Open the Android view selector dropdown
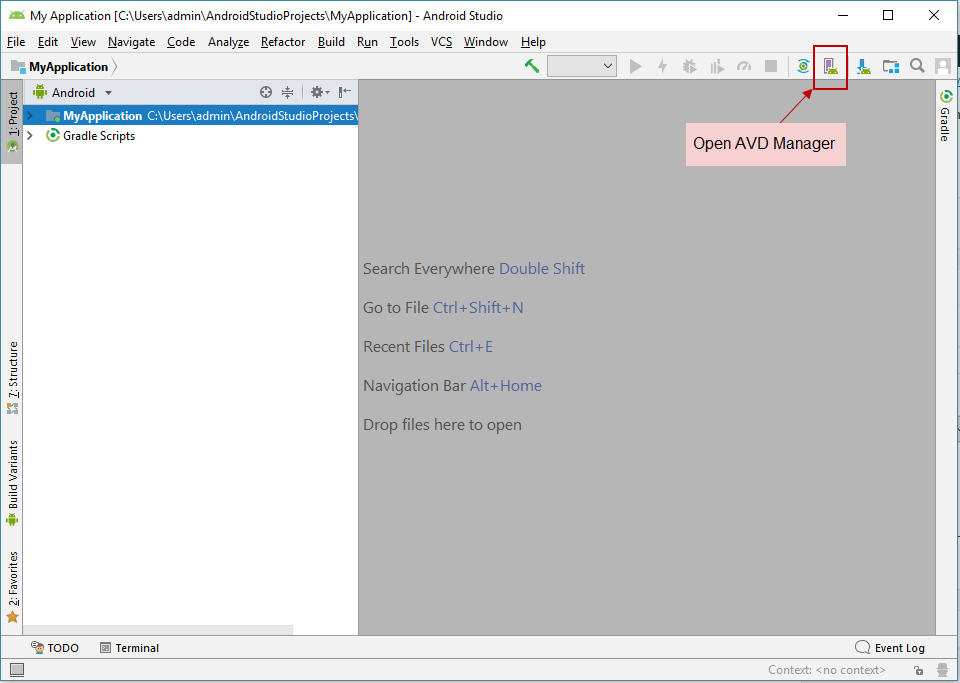Screen dimensions: 960x683 tap(73, 92)
